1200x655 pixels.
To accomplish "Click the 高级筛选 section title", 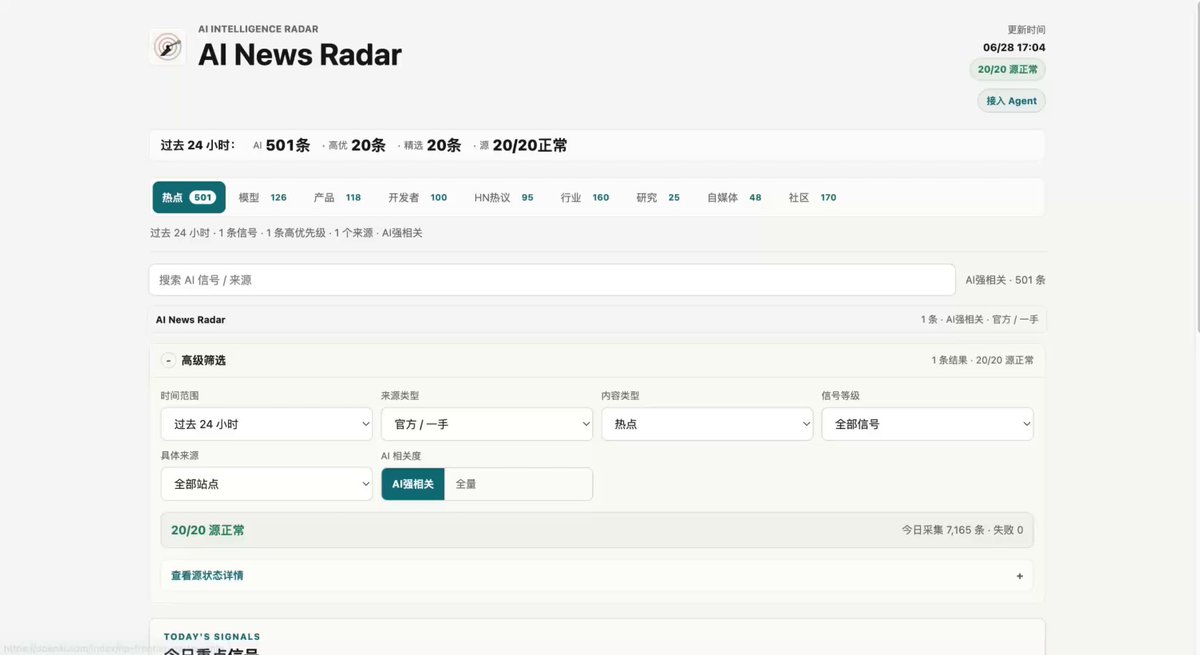I will point(203,360).
